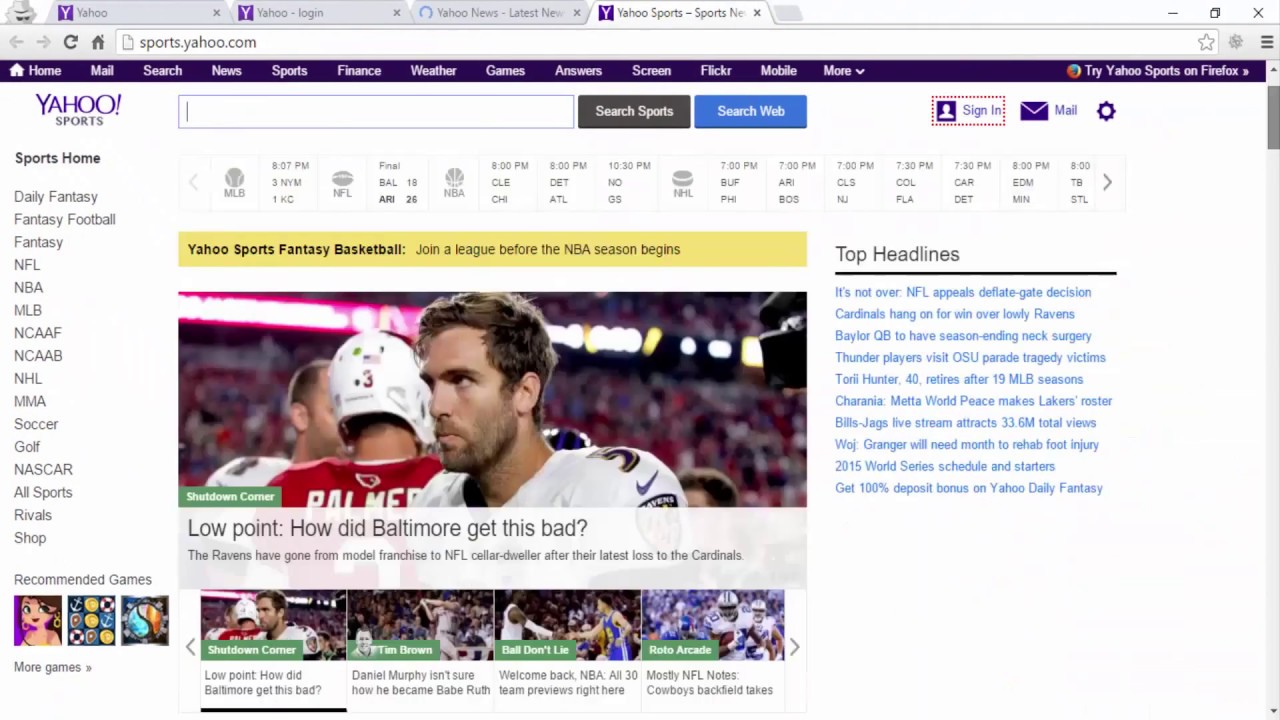
Task: Click the browser back arrow
Action: [17, 42]
